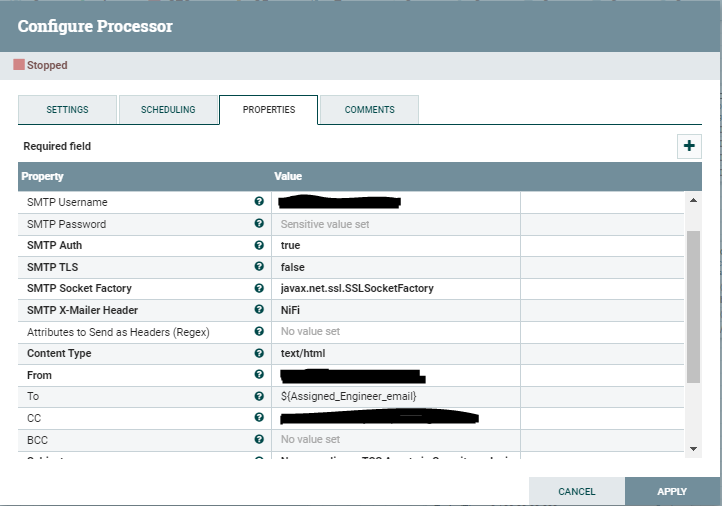Select 'SMTP Username' property name
The height and width of the screenshot is (506, 722).
pyautogui.click(x=67, y=202)
